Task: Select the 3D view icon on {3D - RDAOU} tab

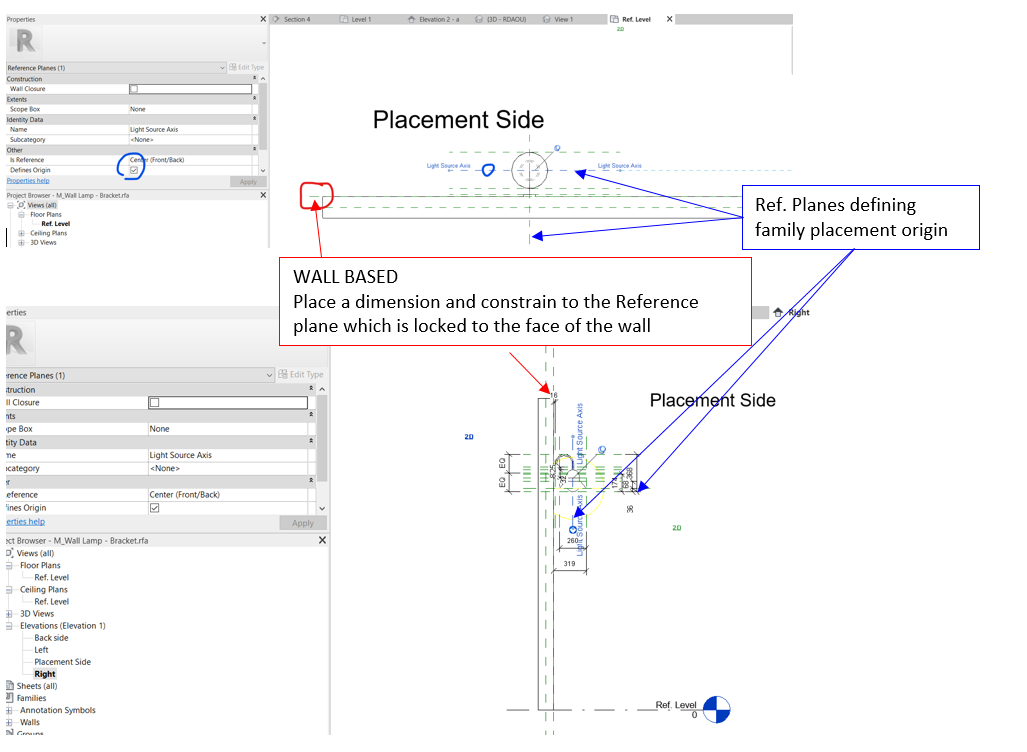Action: tap(477, 18)
